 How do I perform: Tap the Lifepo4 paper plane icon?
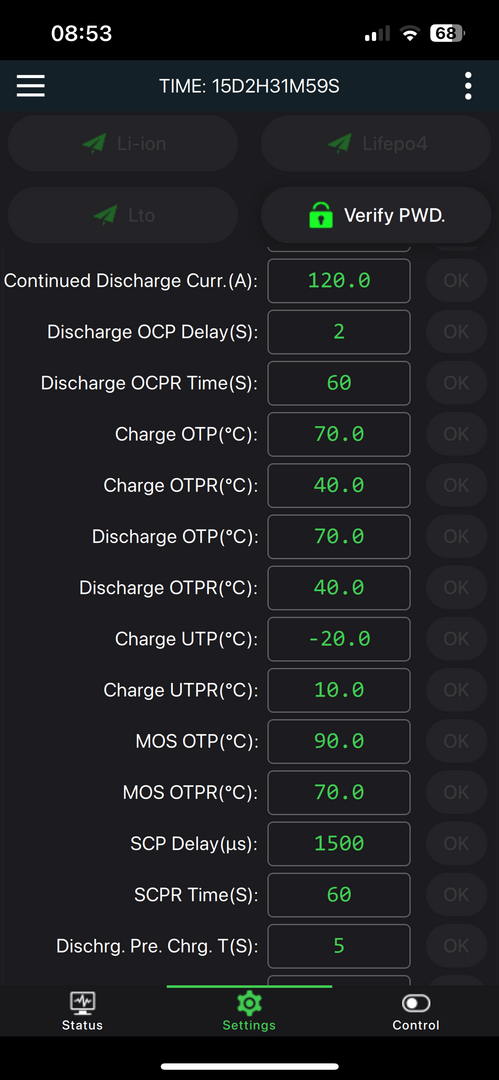click(339, 143)
